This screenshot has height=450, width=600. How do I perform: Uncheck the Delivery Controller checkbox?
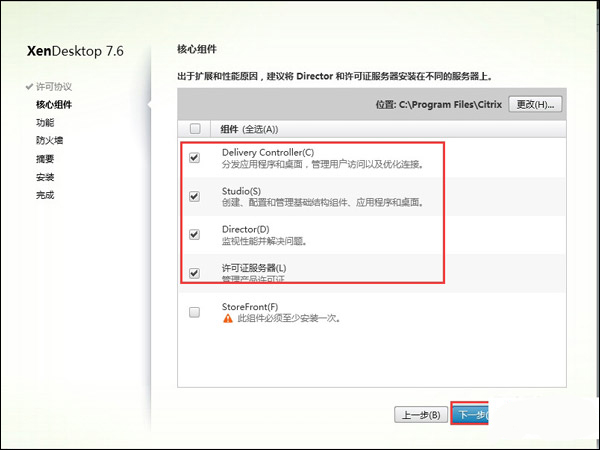click(x=194, y=157)
